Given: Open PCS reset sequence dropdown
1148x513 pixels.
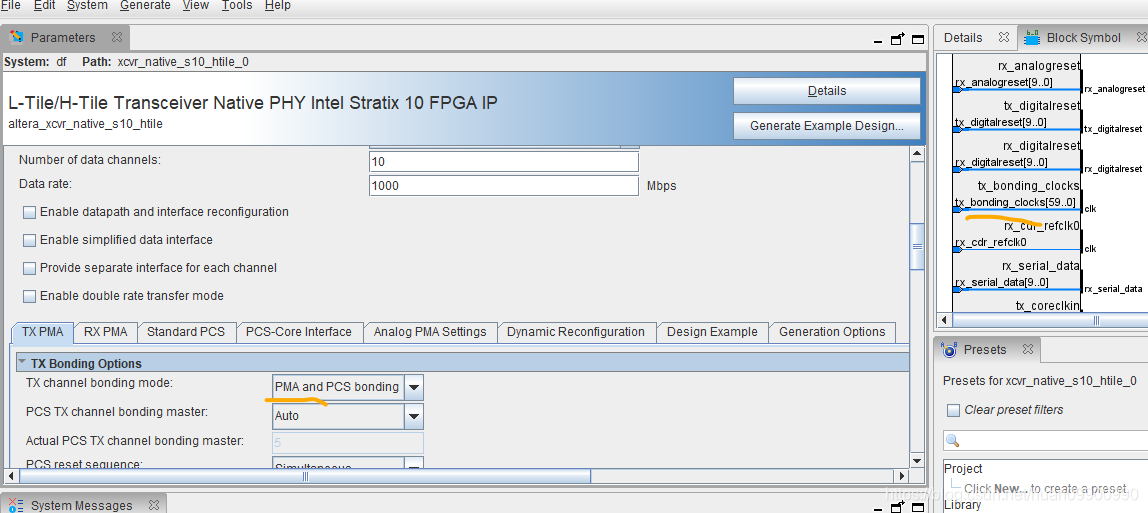Looking at the screenshot, I should coord(414,465).
